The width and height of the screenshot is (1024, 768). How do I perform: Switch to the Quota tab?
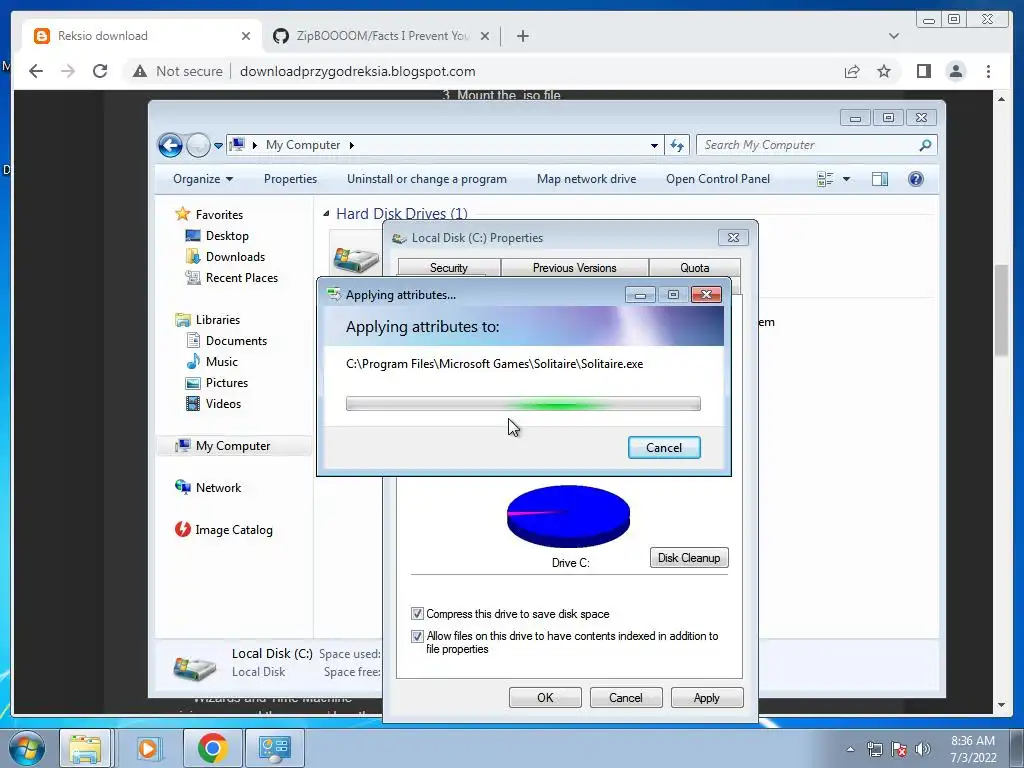coord(694,268)
